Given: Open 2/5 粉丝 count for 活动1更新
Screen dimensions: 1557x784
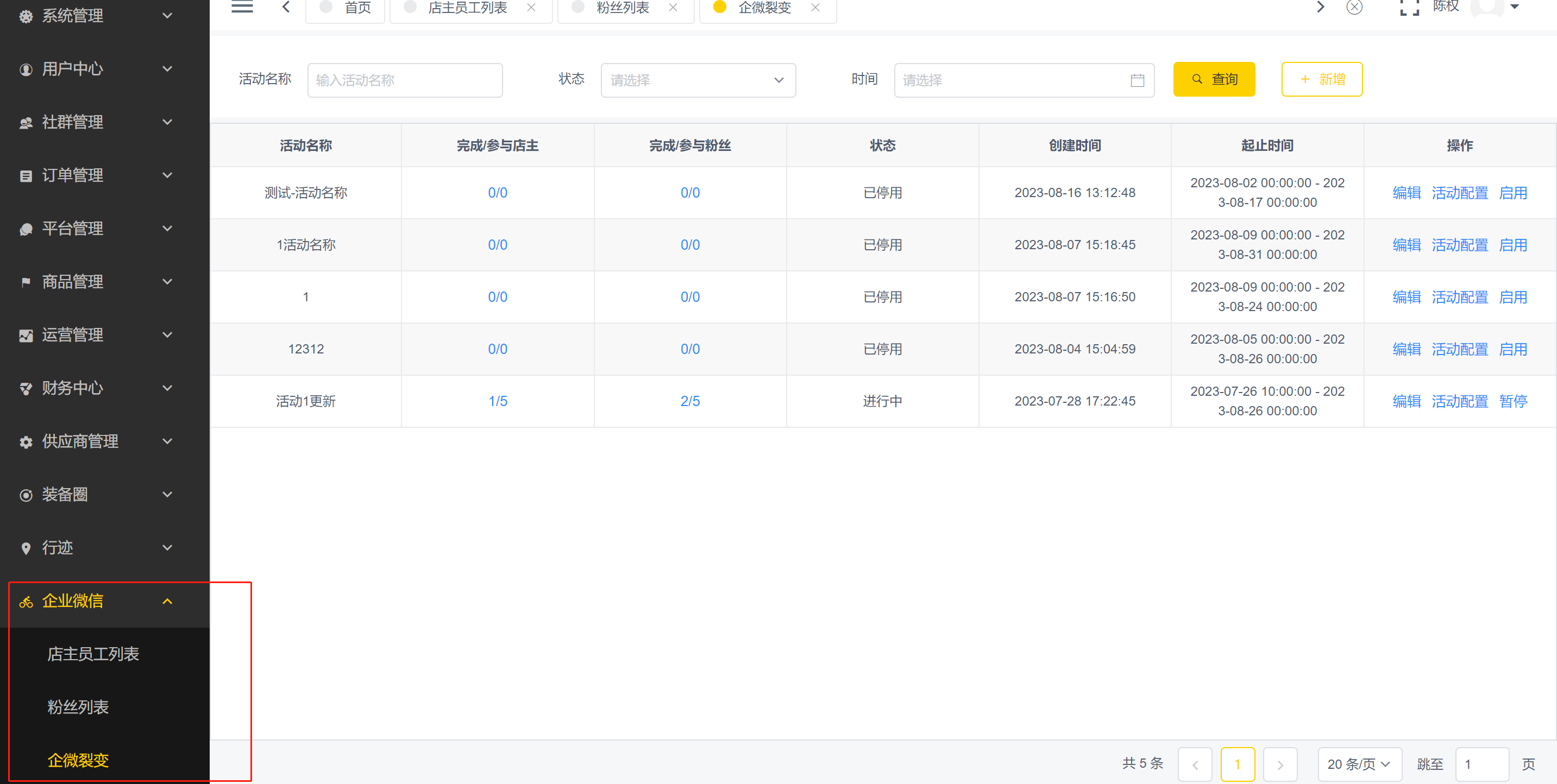Looking at the screenshot, I should coord(689,402).
